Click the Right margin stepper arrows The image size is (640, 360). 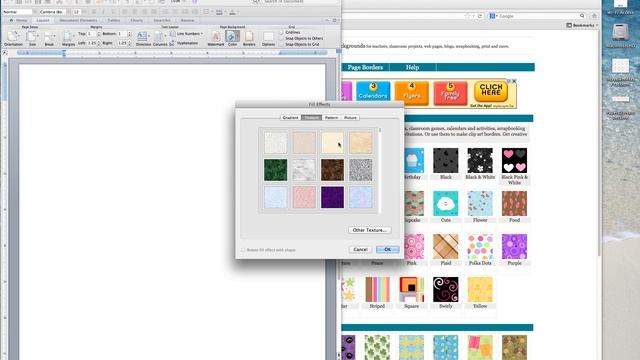(x=129, y=43)
